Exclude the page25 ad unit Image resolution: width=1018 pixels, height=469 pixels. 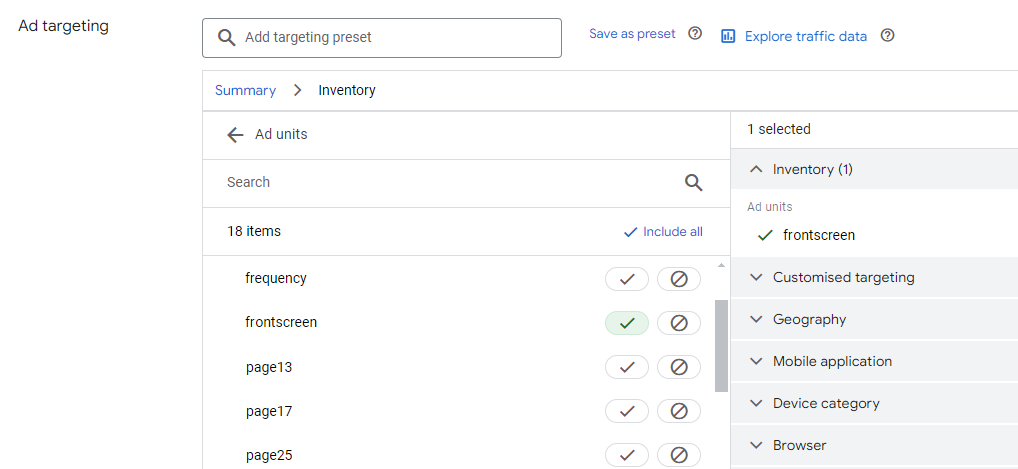[678, 455]
